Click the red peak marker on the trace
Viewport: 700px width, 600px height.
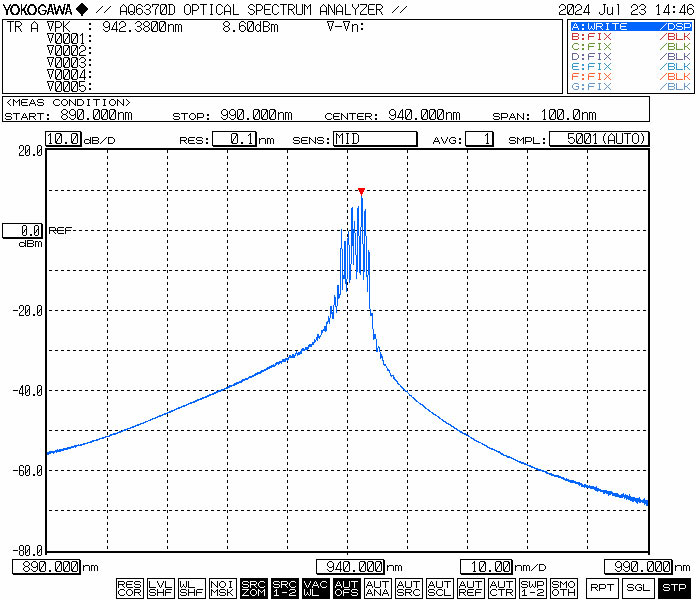(x=361, y=191)
